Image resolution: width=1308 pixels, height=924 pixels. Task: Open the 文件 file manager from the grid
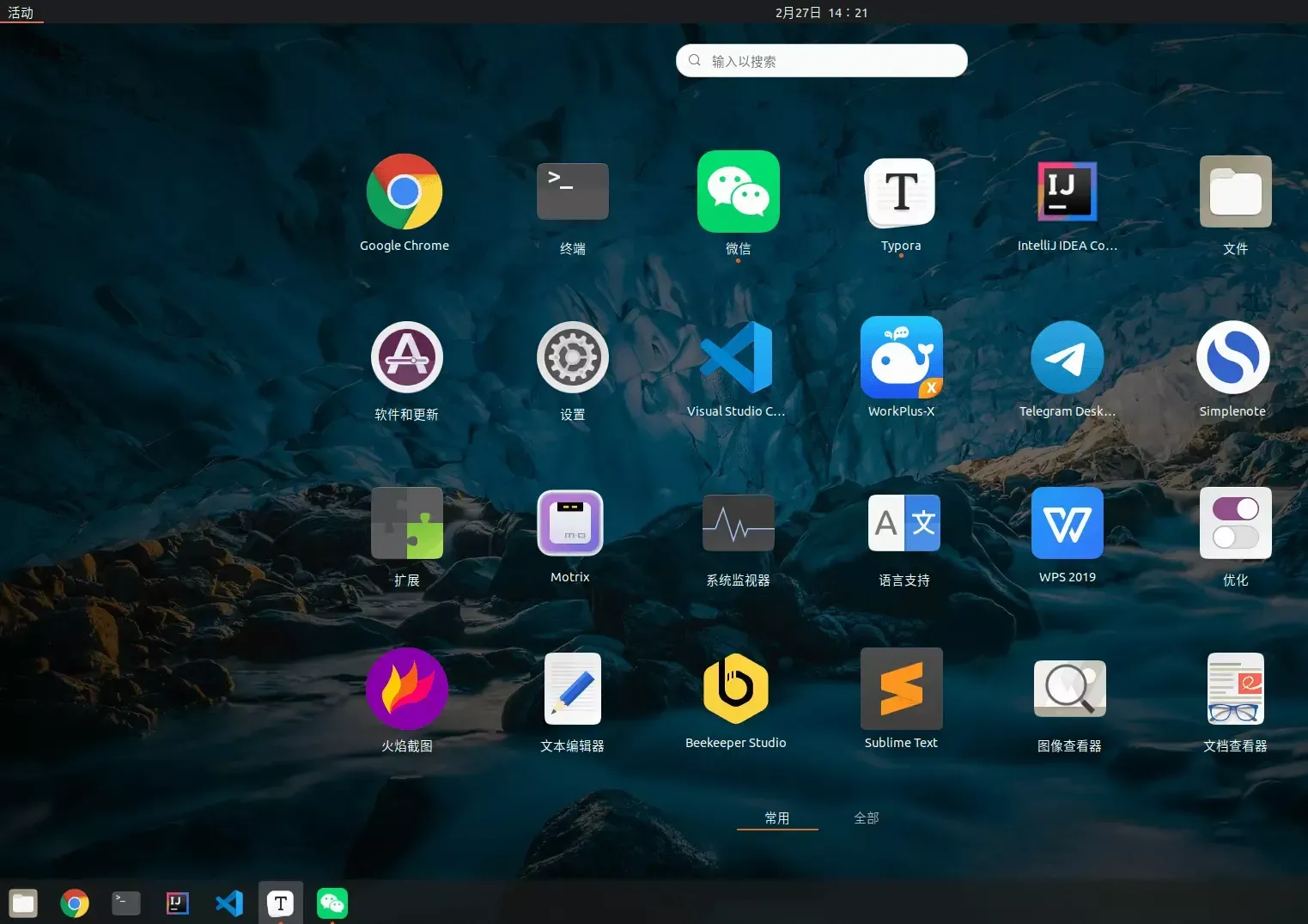coord(1236,191)
